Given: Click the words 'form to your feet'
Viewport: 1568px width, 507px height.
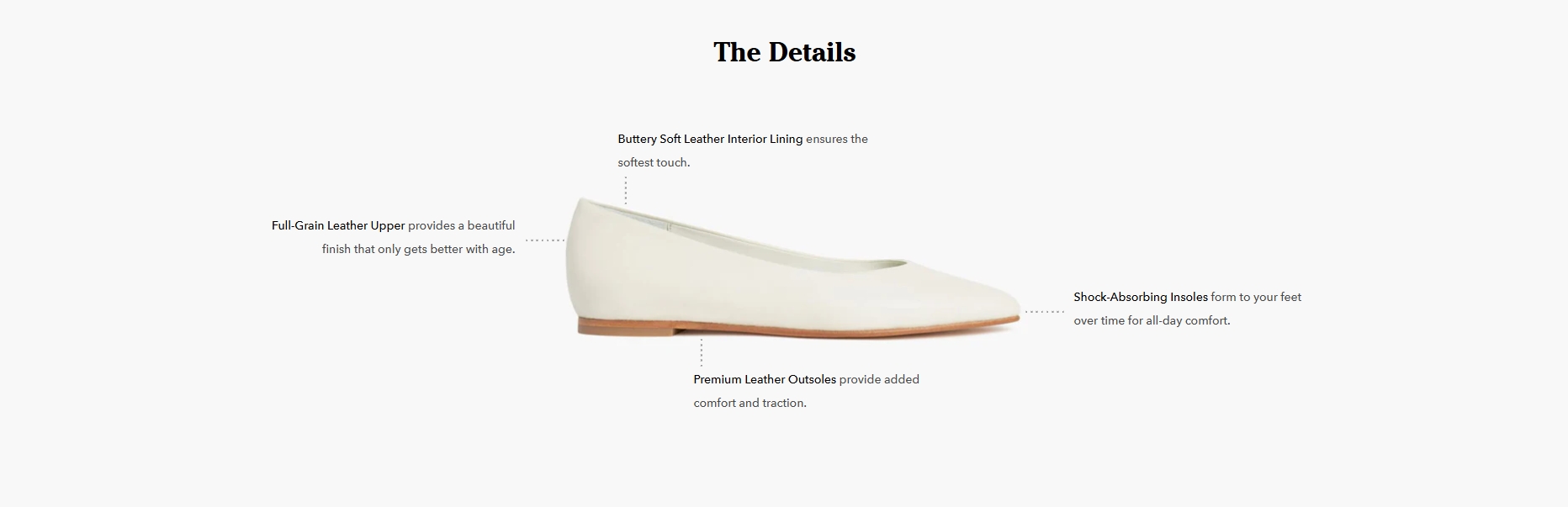Looking at the screenshot, I should [x=1256, y=297].
